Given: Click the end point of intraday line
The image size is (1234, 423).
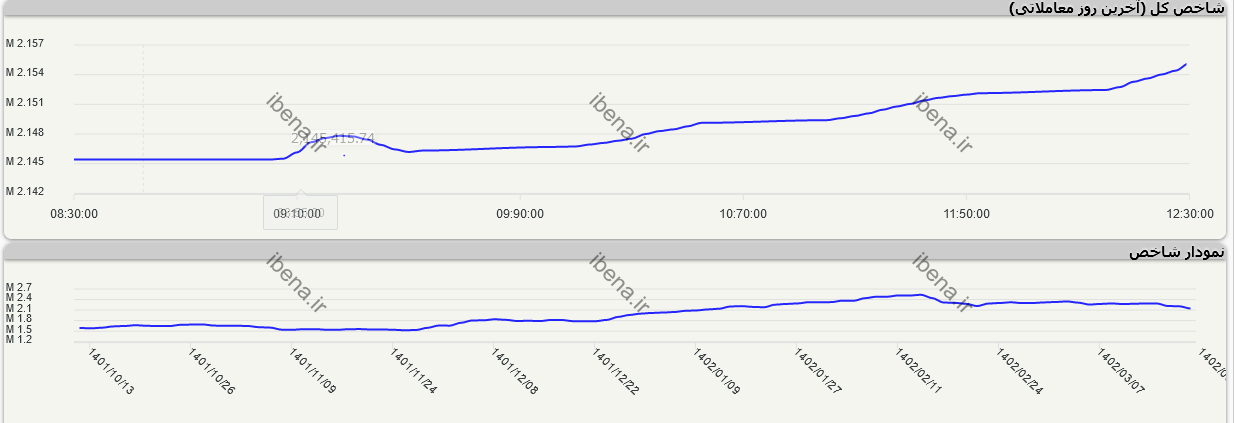Looking at the screenshot, I should click(1186, 64).
